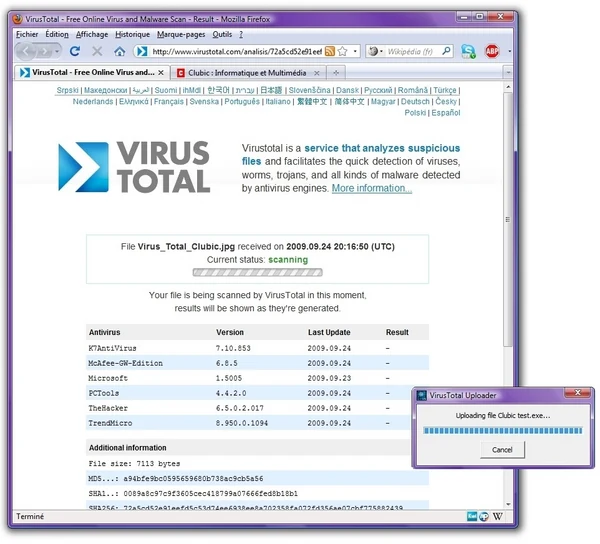The height and width of the screenshot is (544, 600).
Task: Click the scanning progress bar
Action: pos(258,272)
